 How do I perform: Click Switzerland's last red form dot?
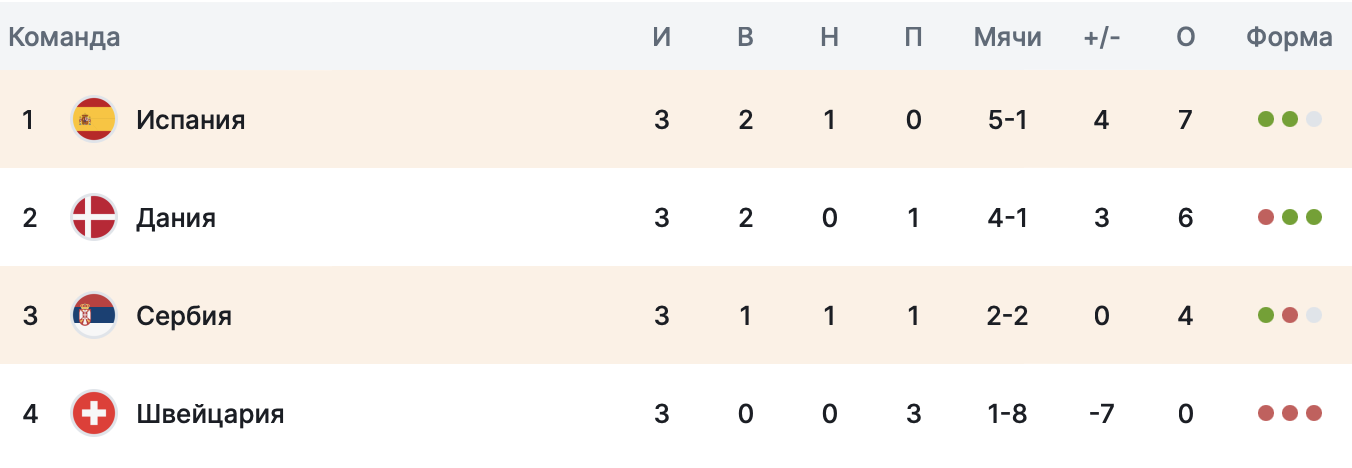click(1314, 414)
